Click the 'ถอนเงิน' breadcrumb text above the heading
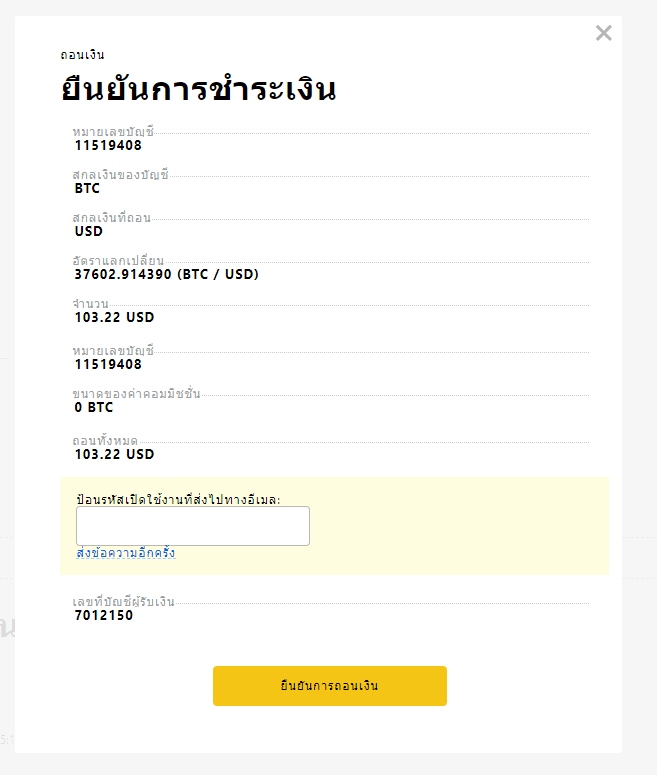 (83, 55)
